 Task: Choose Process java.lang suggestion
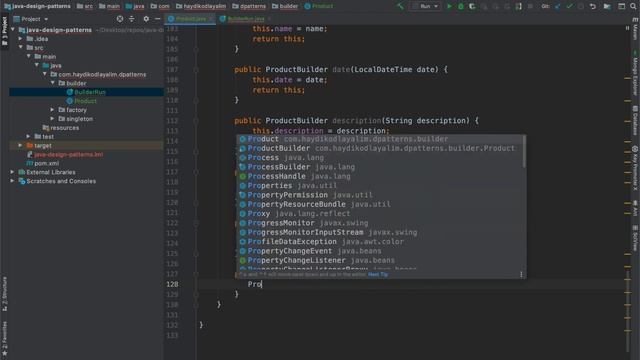pos(380,158)
